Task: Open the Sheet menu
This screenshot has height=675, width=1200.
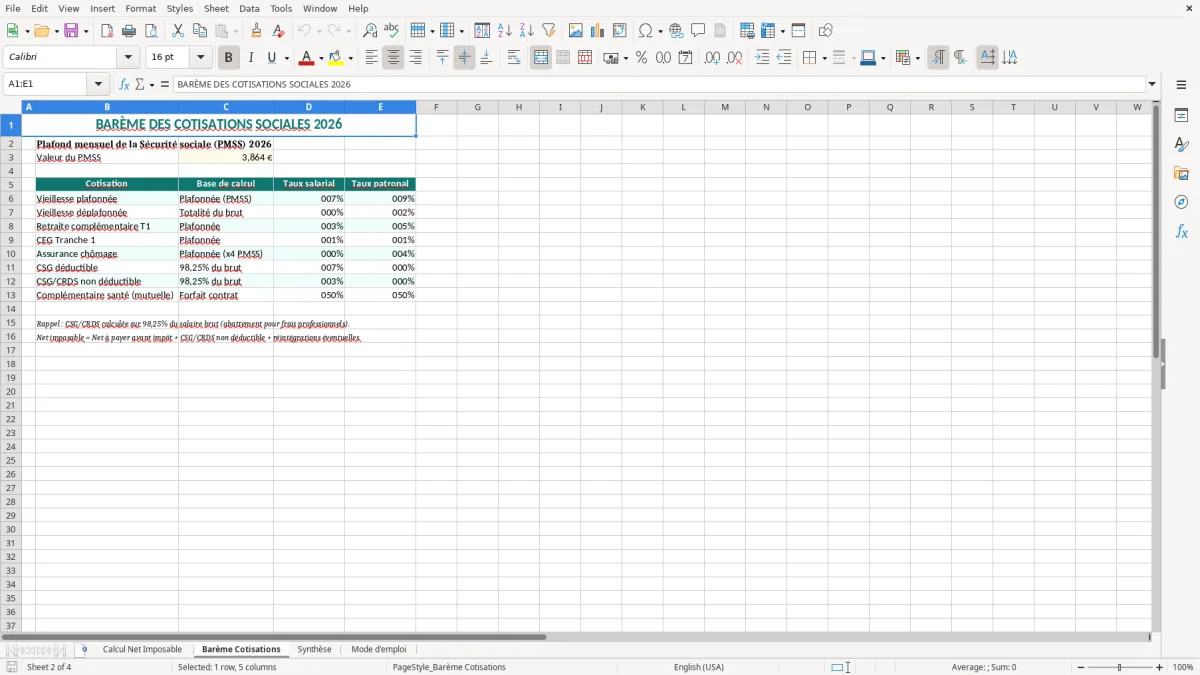Action: (x=216, y=8)
